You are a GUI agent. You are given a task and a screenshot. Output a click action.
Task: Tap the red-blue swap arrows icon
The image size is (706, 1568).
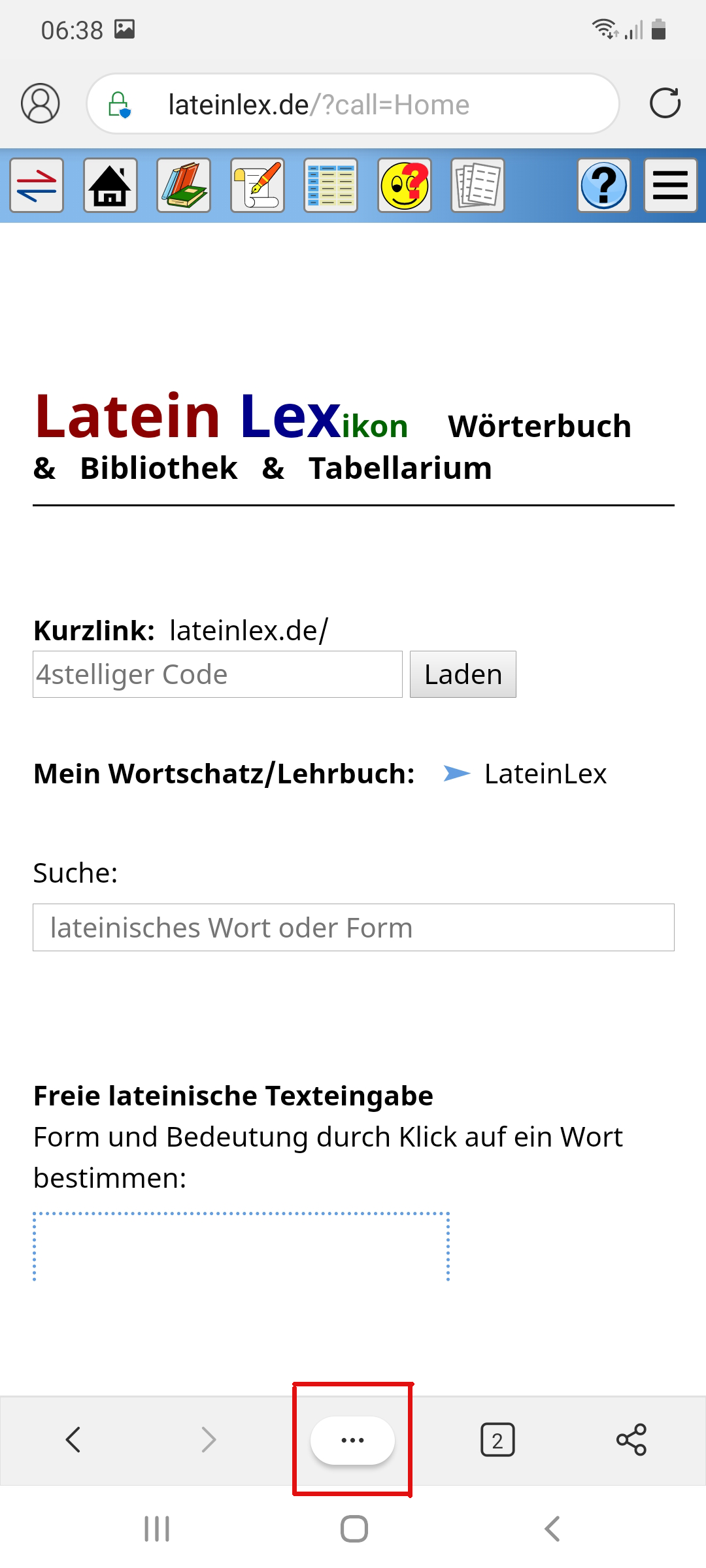point(37,186)
